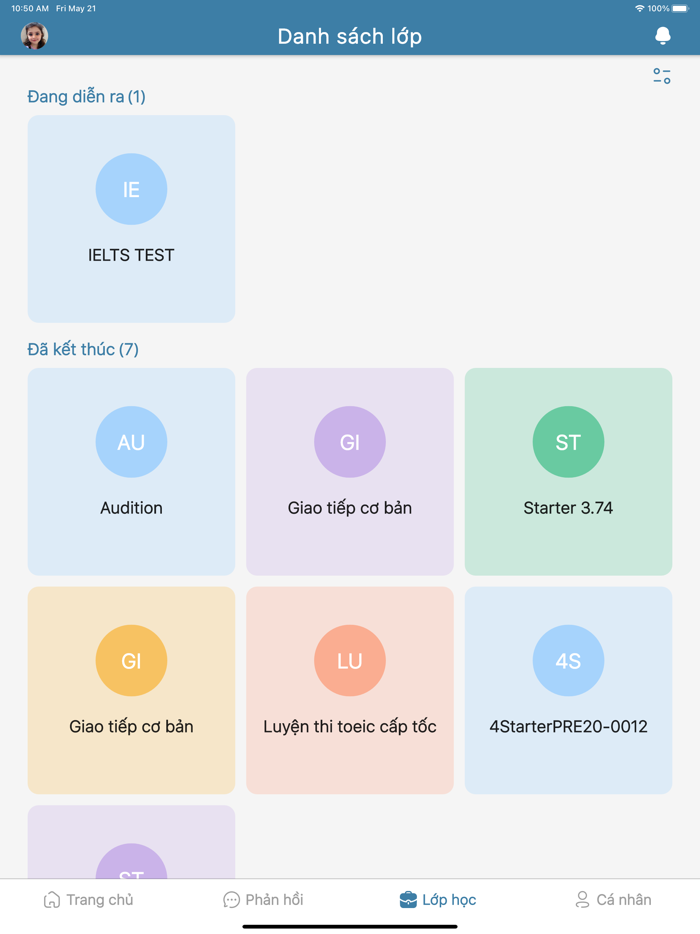The width and height of the screenshot is (700, 934).
Task: Open Luyện thi toeic cấp tốc class
Action: 349,727
